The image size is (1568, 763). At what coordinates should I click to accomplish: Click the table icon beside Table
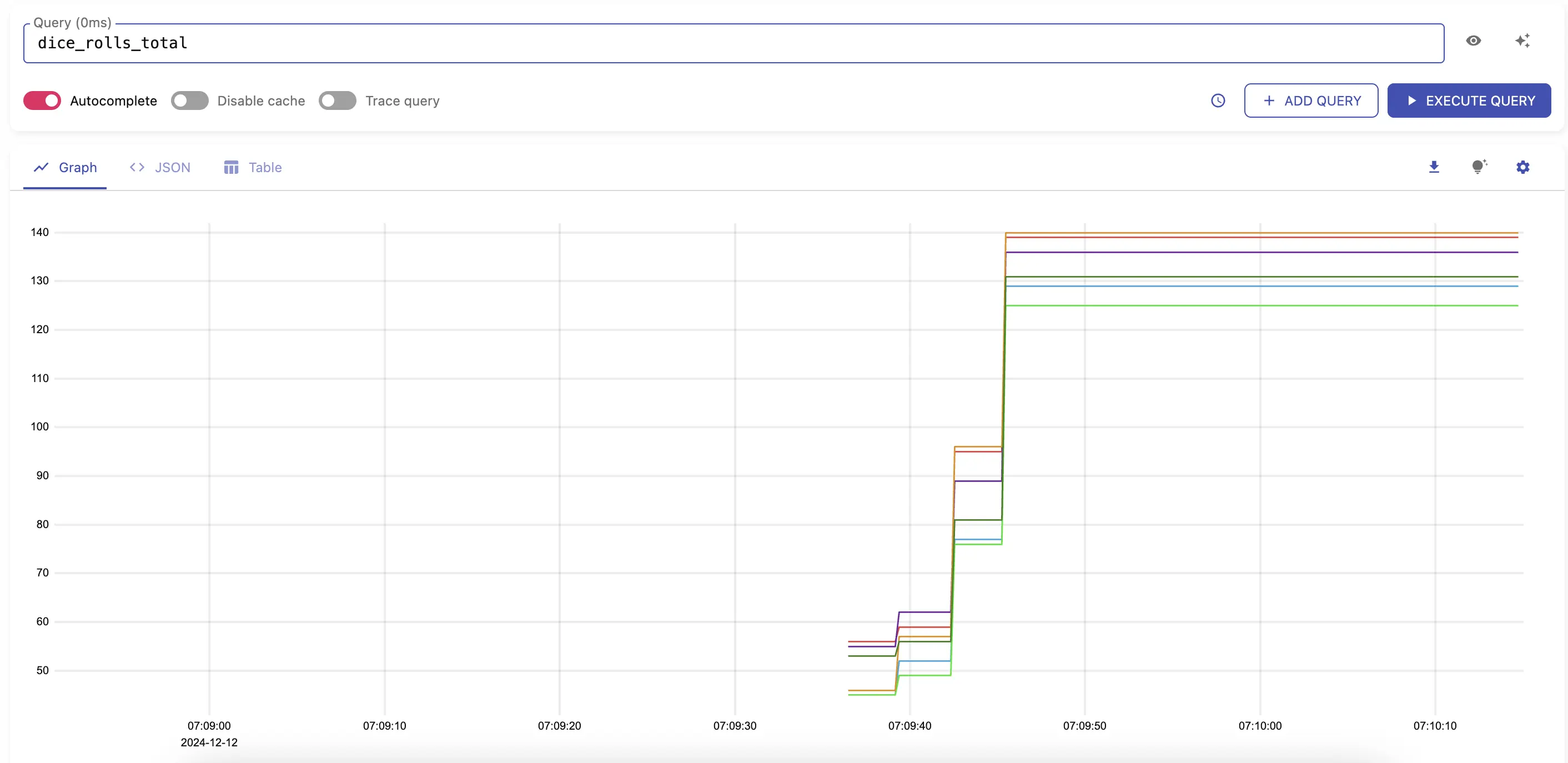click(x=230, y=168)
